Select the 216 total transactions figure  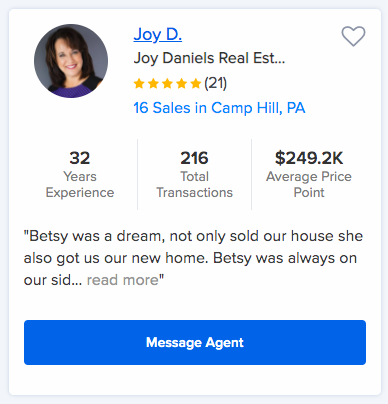click(x=194, y=158)
